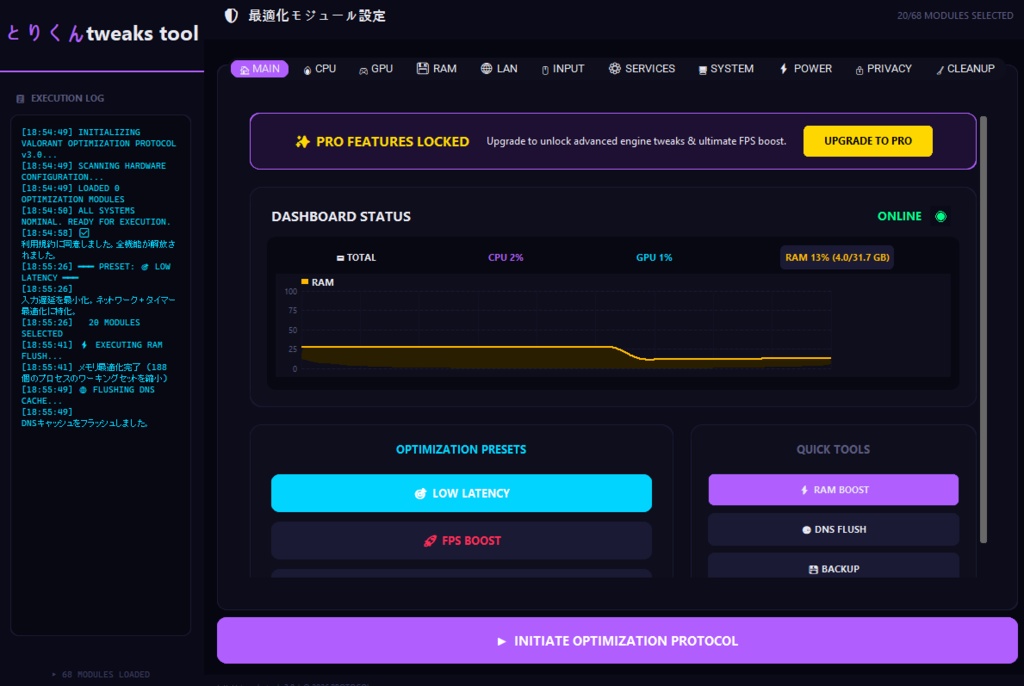
Task: Open the LAN tab
Action: [499, 69]
